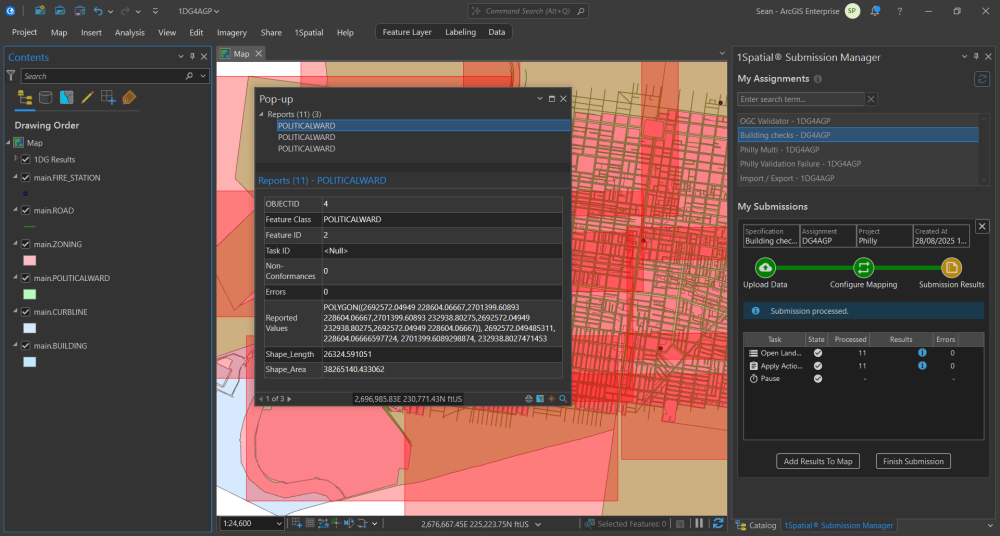
Task: Open the Project menu
Action: tap(24, 33)
